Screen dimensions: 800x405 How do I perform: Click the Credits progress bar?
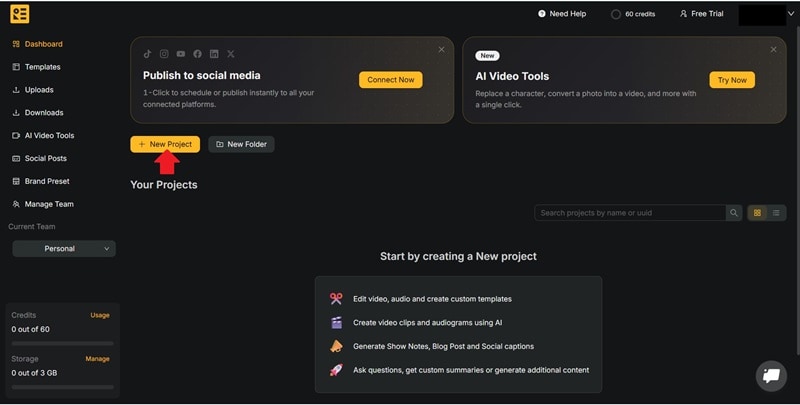(63, 343)
